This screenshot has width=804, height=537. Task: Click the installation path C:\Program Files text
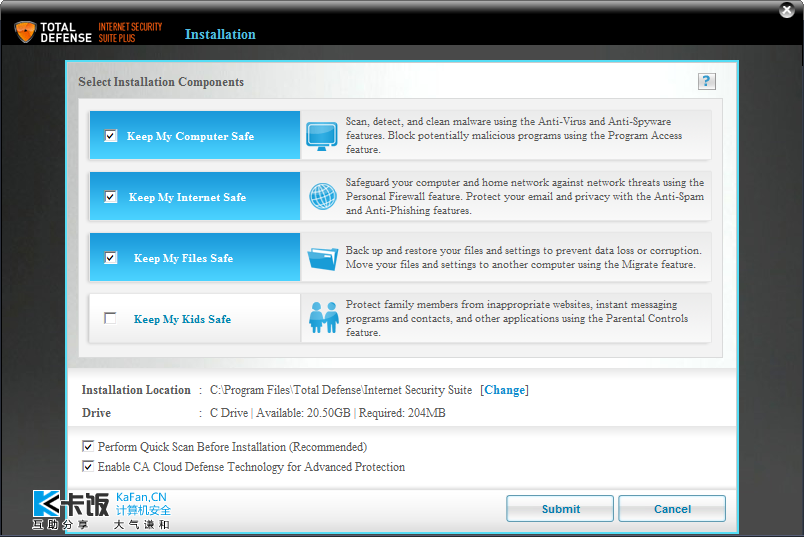(340, 390)
